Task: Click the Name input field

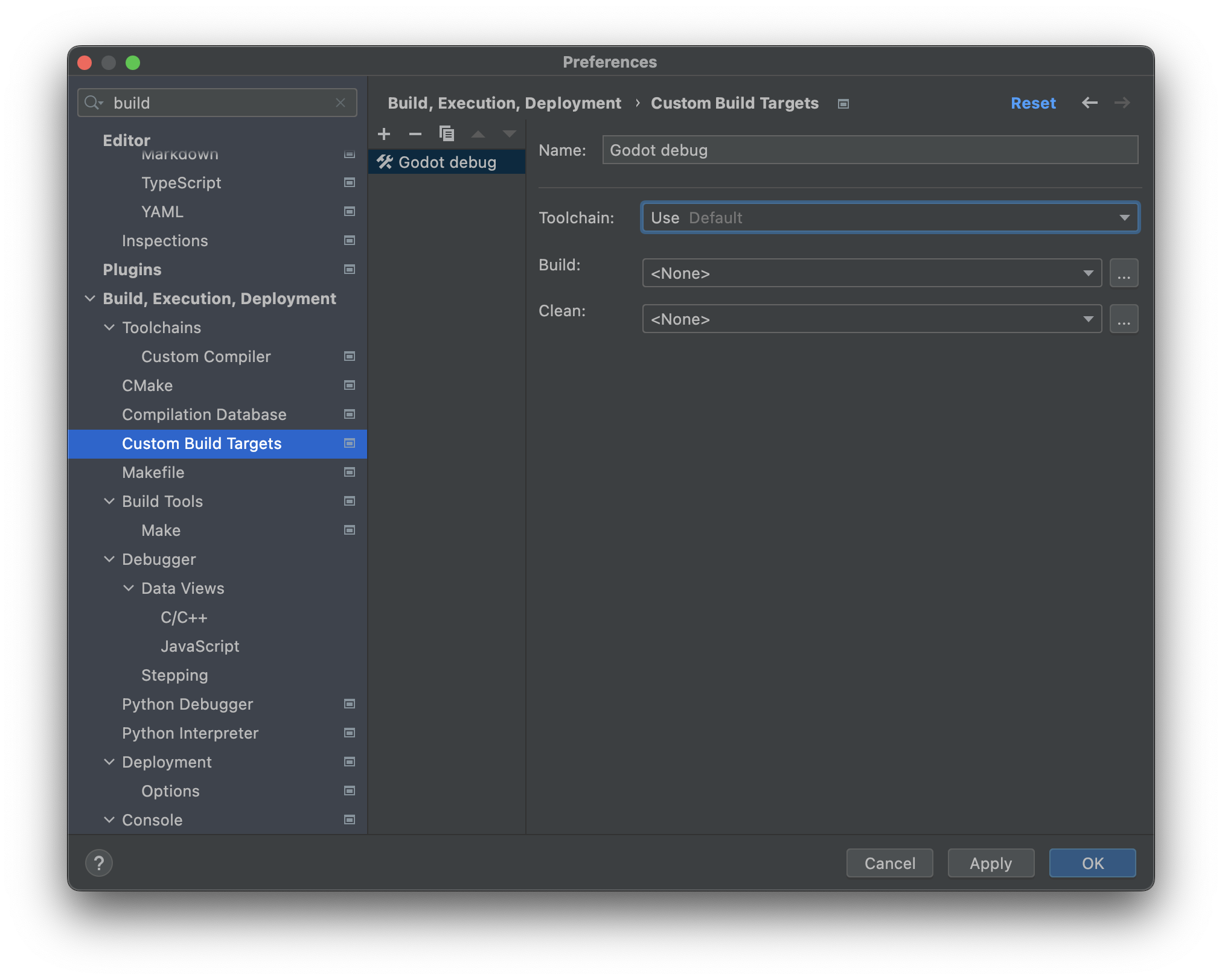Action: pos(870,150)
